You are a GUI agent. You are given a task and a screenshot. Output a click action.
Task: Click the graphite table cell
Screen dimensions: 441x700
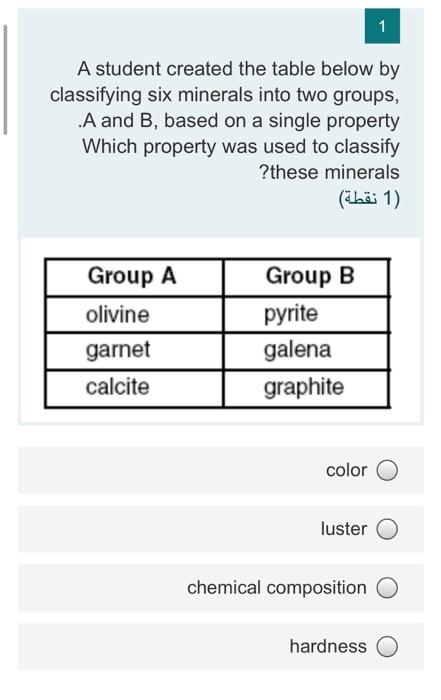[306, 388]
